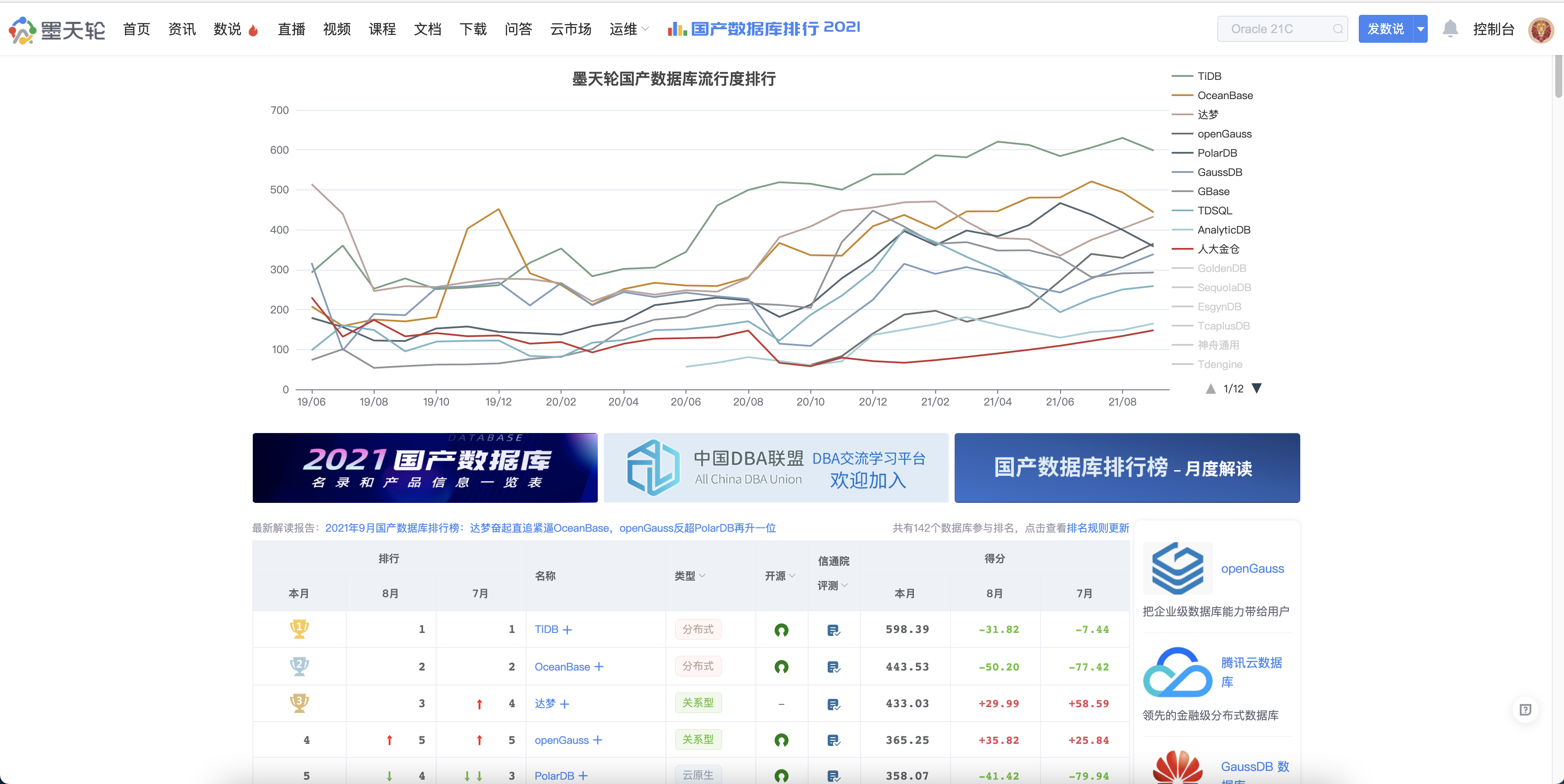
Task: Click TiDB's open source icon
Action: [781, 630]
